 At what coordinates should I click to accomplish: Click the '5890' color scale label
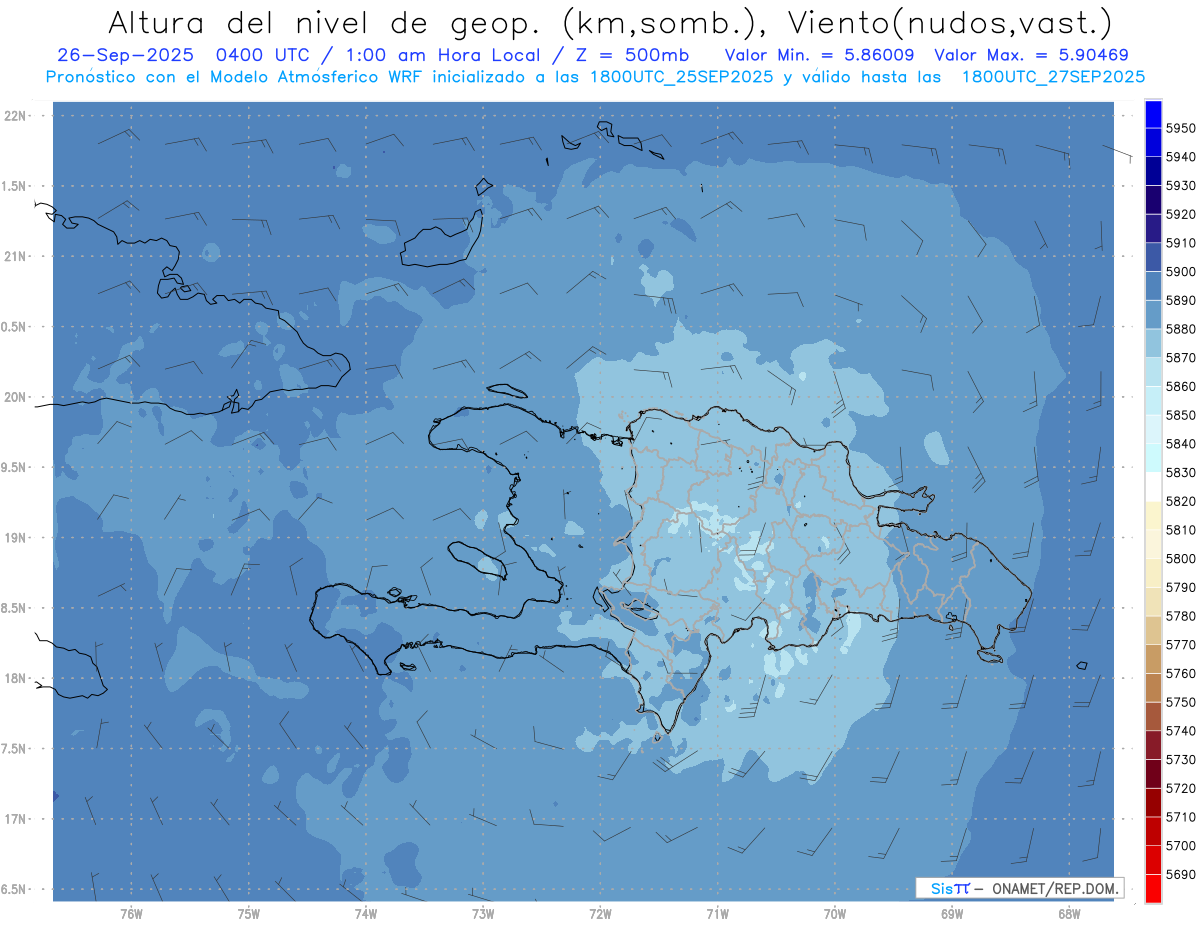1181,300
